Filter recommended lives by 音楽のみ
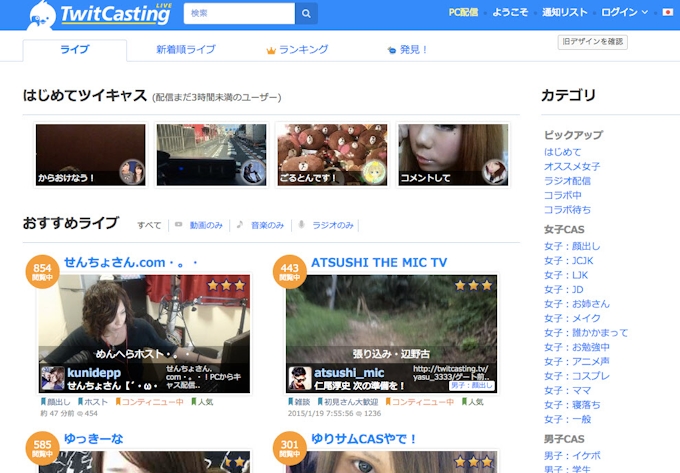This screenshot has height=473, width=680. (266, 225)
